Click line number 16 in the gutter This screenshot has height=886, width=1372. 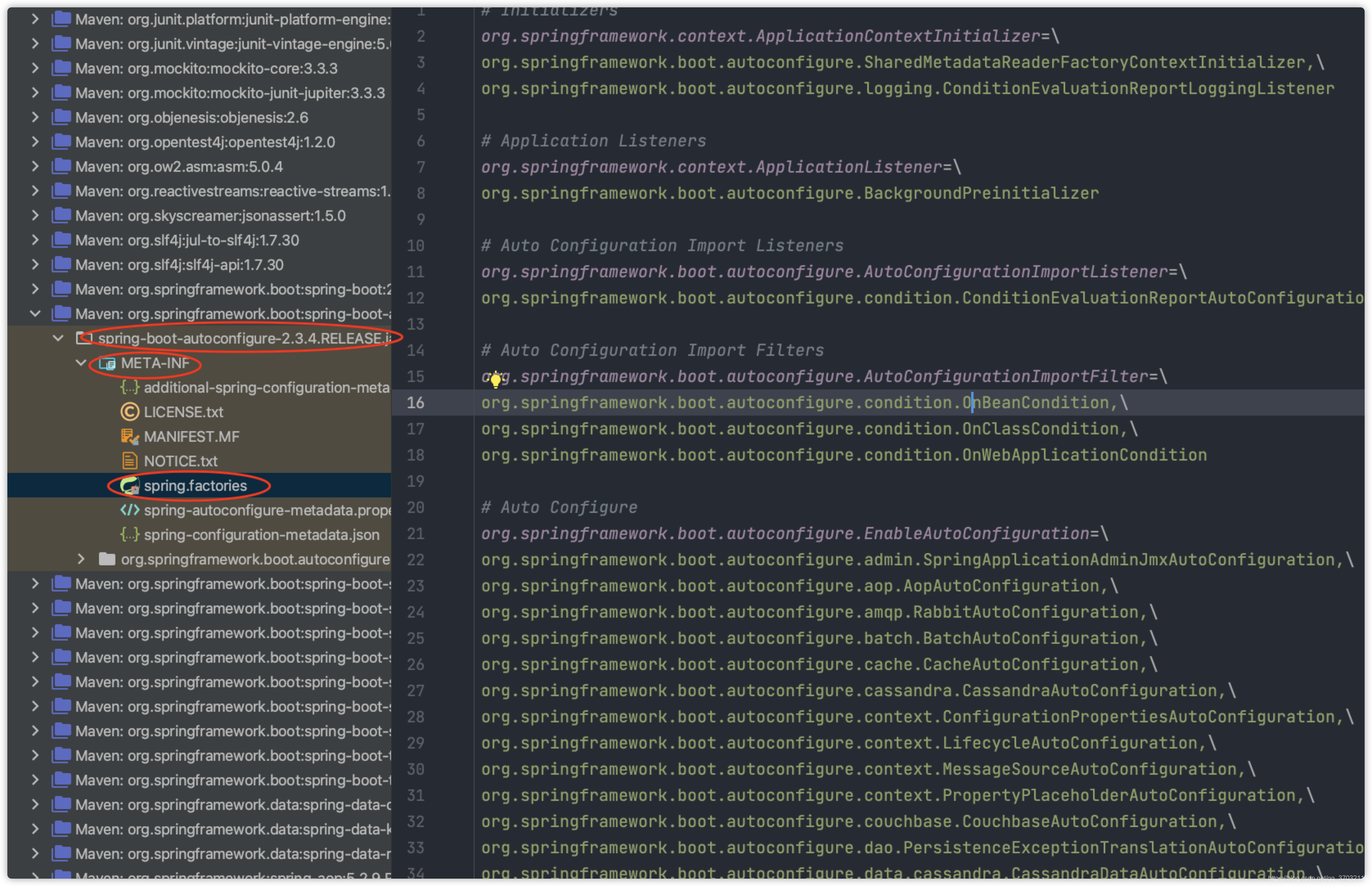[x=415, y=402]
